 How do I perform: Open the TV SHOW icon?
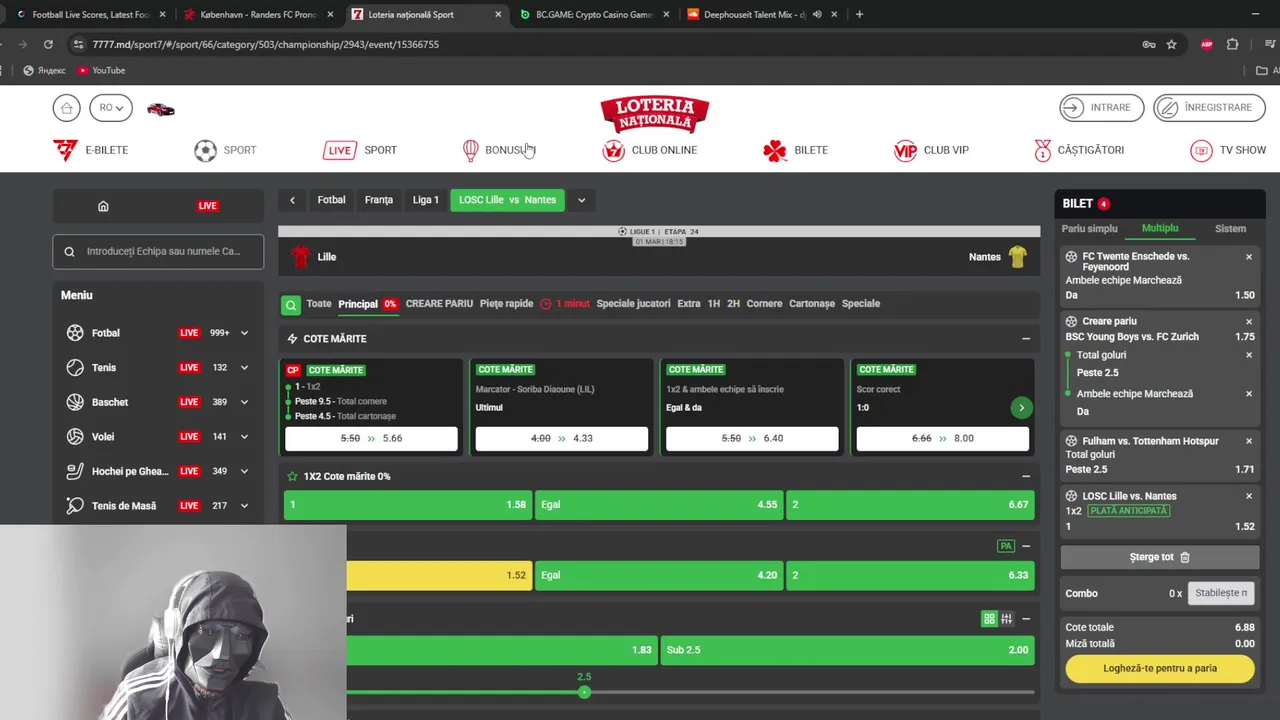[x=1201, y=150]
